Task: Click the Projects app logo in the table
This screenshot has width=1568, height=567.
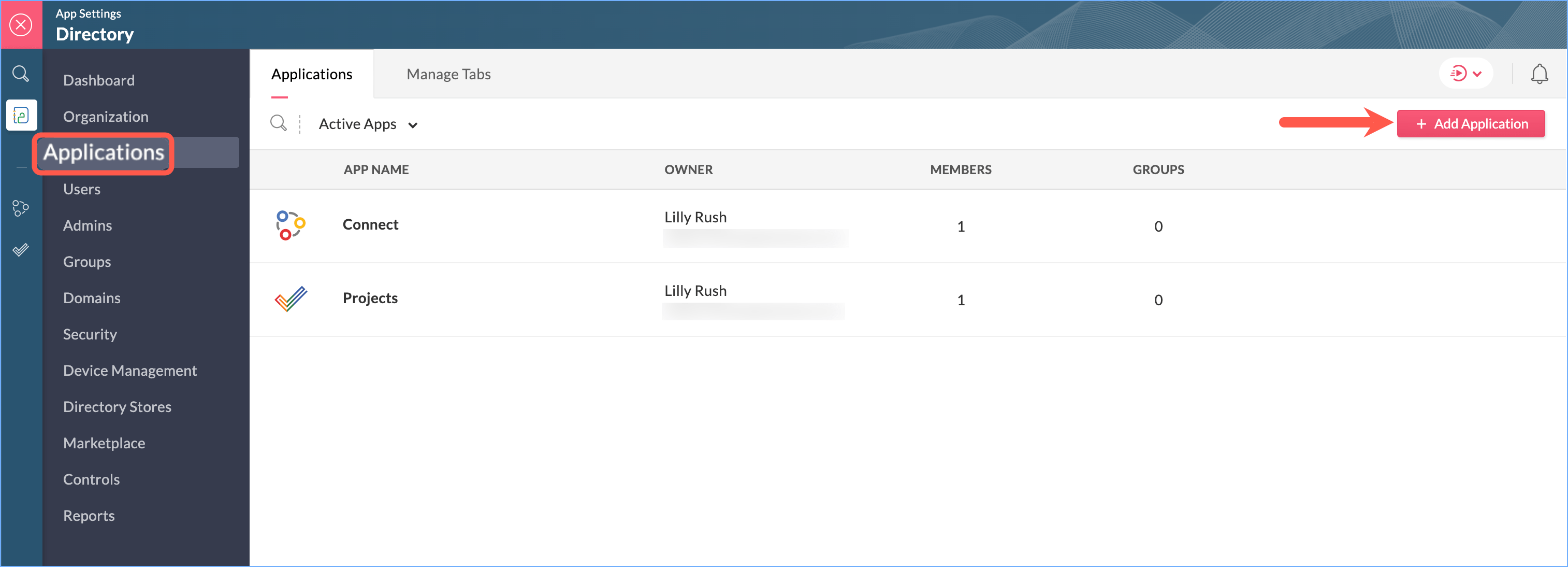Action: [291, 299]
